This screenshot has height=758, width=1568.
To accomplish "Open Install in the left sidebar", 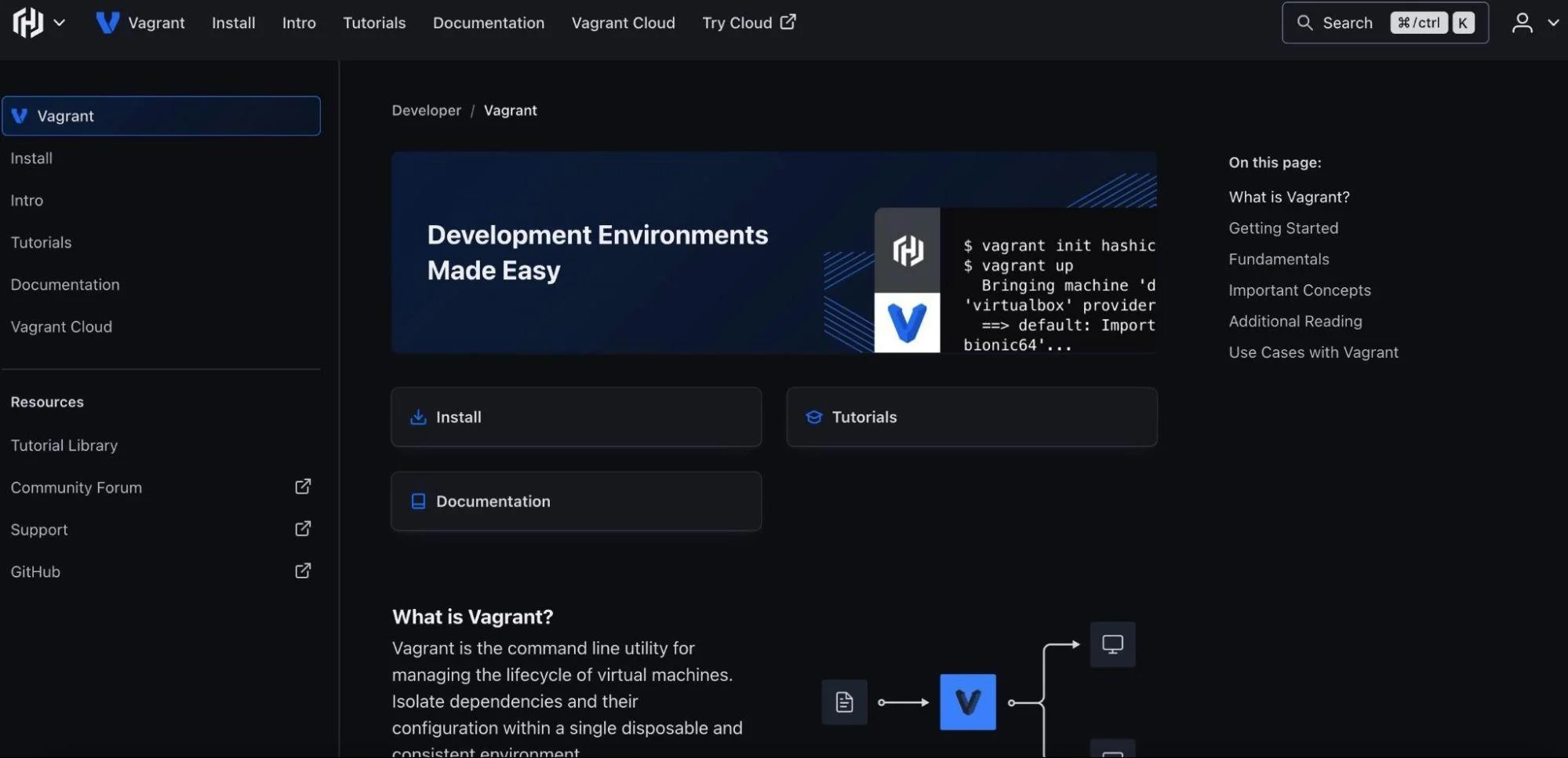I will 31,159.
